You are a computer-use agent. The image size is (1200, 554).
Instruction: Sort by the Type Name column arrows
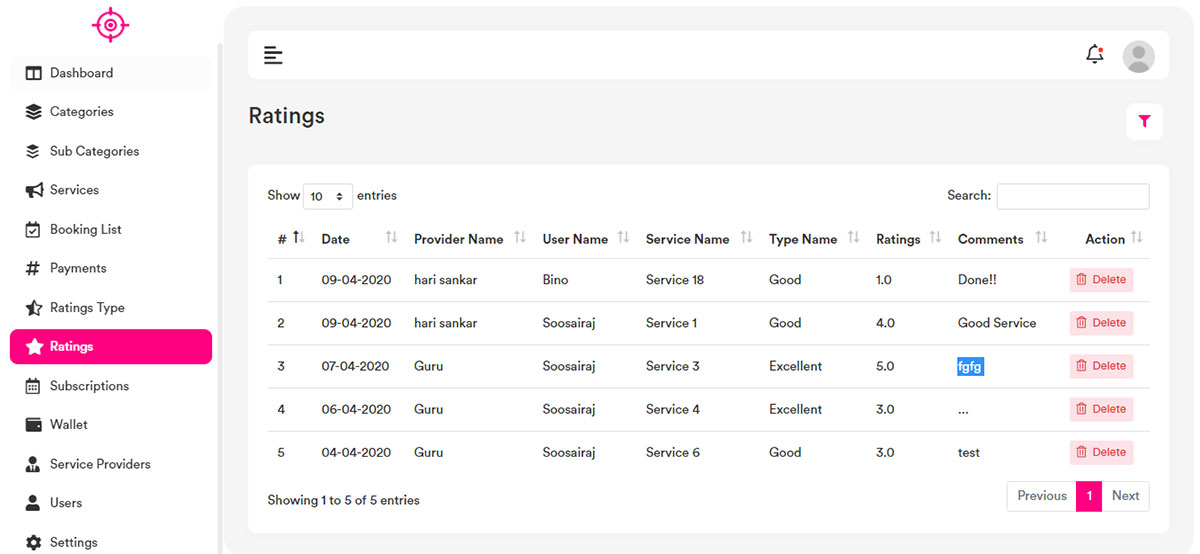tap(853, 238)
